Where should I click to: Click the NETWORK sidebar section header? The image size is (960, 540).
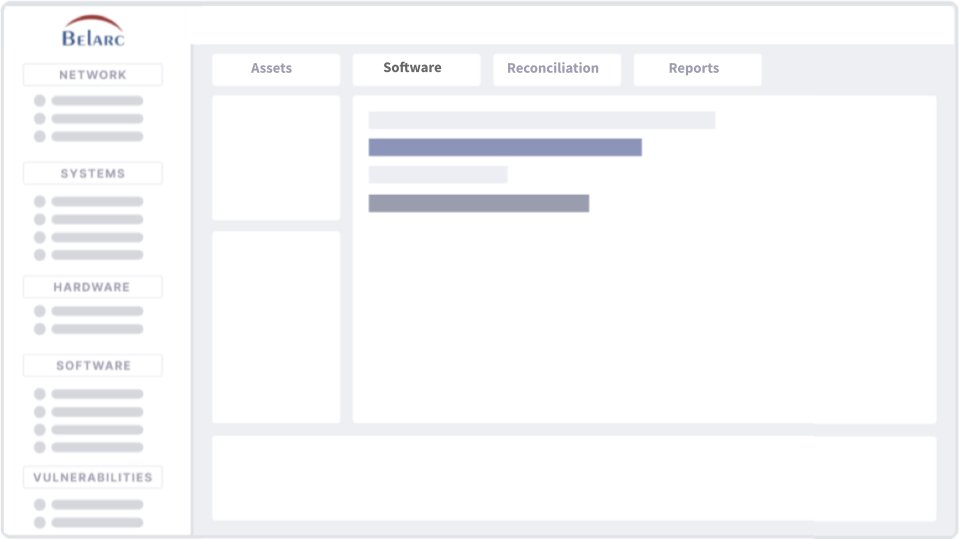(x=93, y=75)
